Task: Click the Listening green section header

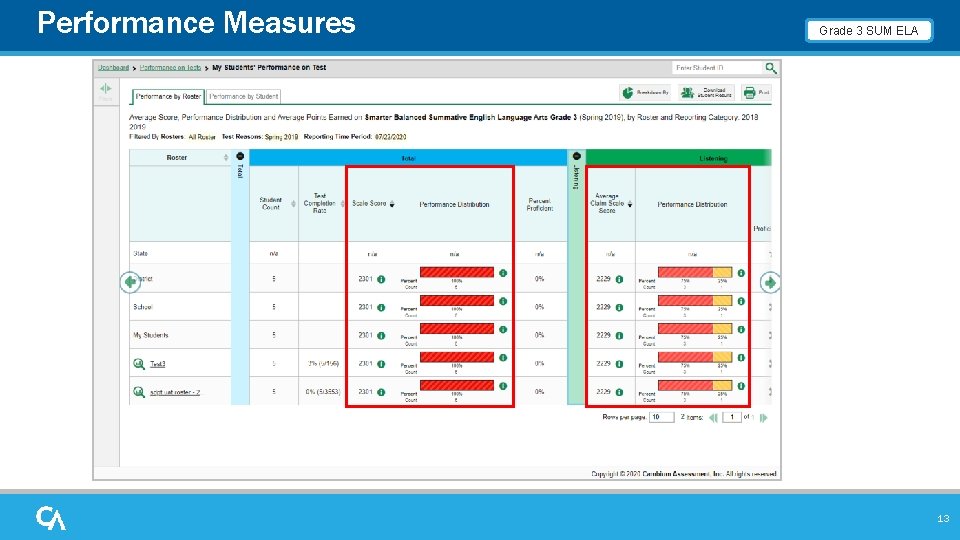Action: click(678, 158)
